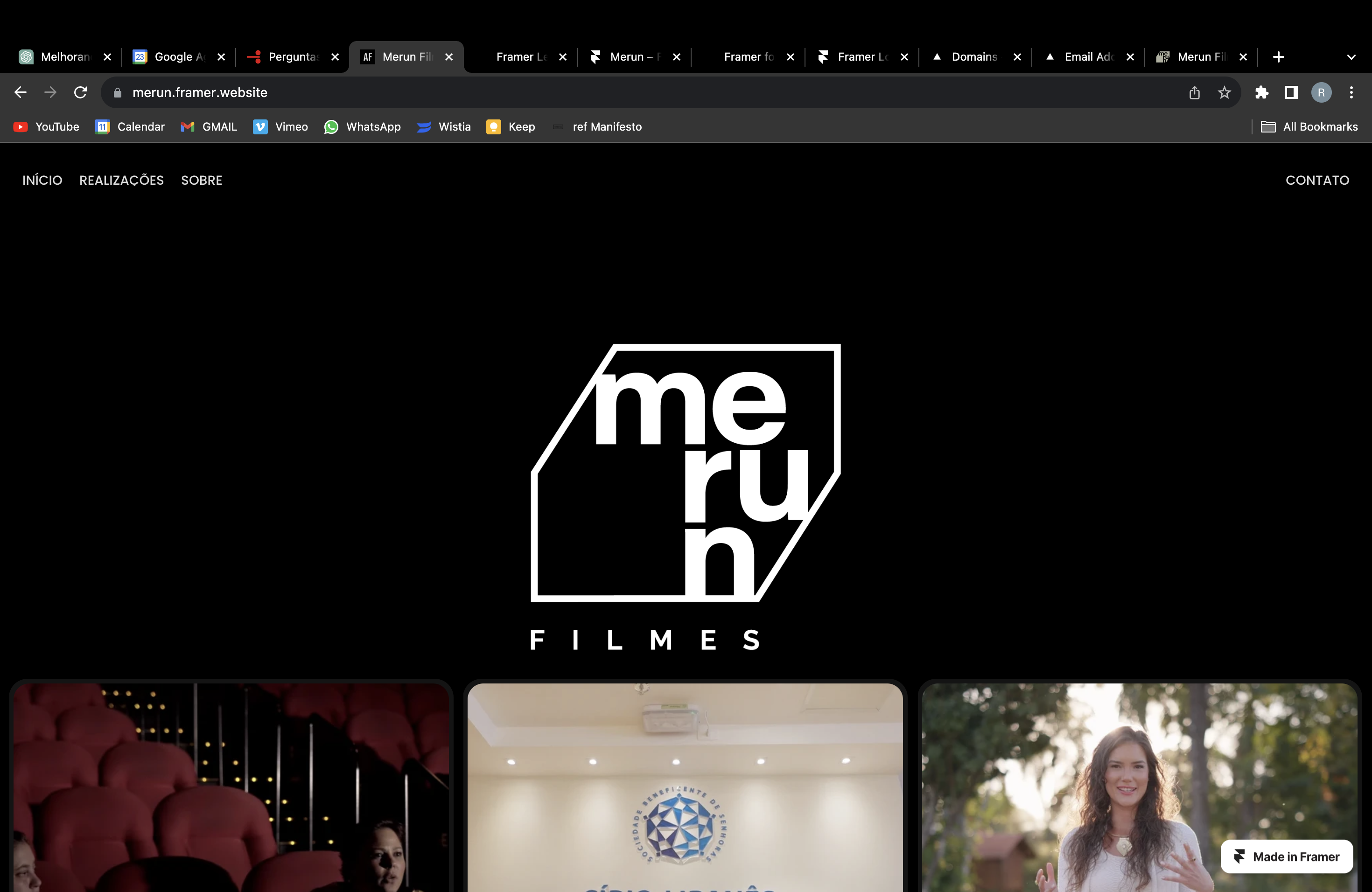Click the lock icon in address bar
The width and height of the screenshot is (1372, 892).
pyautogui.click(x=118, y=93)
